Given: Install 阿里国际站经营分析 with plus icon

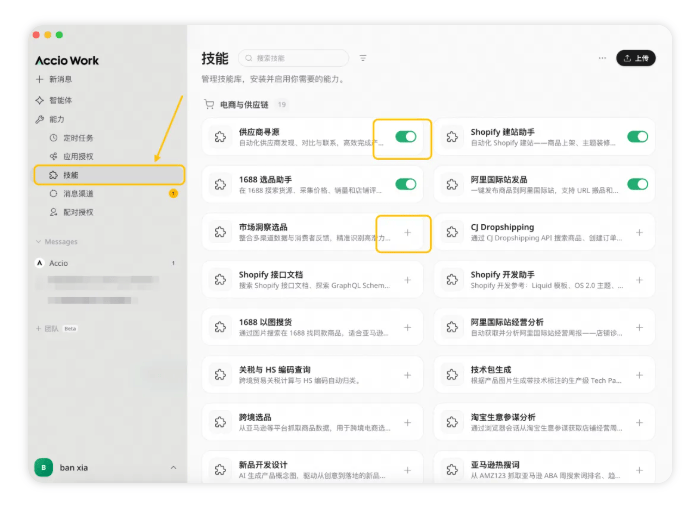Looking at the screenshot, I should pyautogui.click(x=639, y=327).
